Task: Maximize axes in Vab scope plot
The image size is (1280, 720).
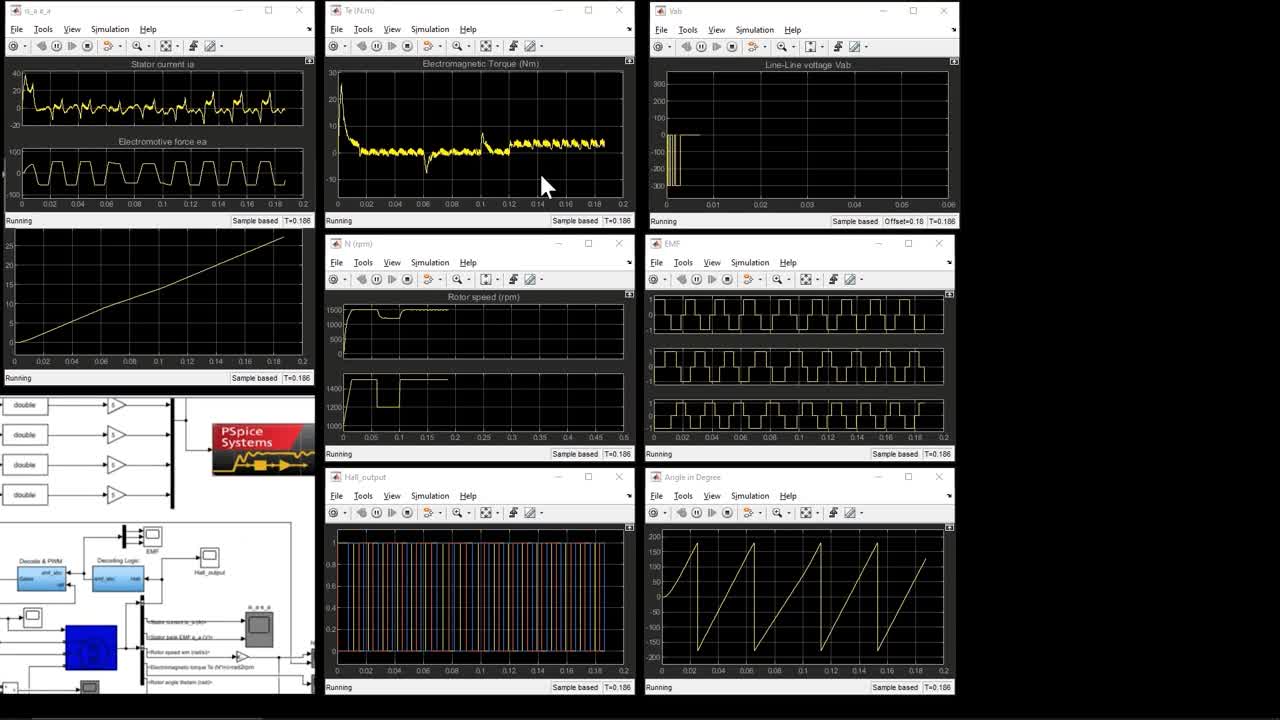Action: pyautogui.click(x=954, y=61)
